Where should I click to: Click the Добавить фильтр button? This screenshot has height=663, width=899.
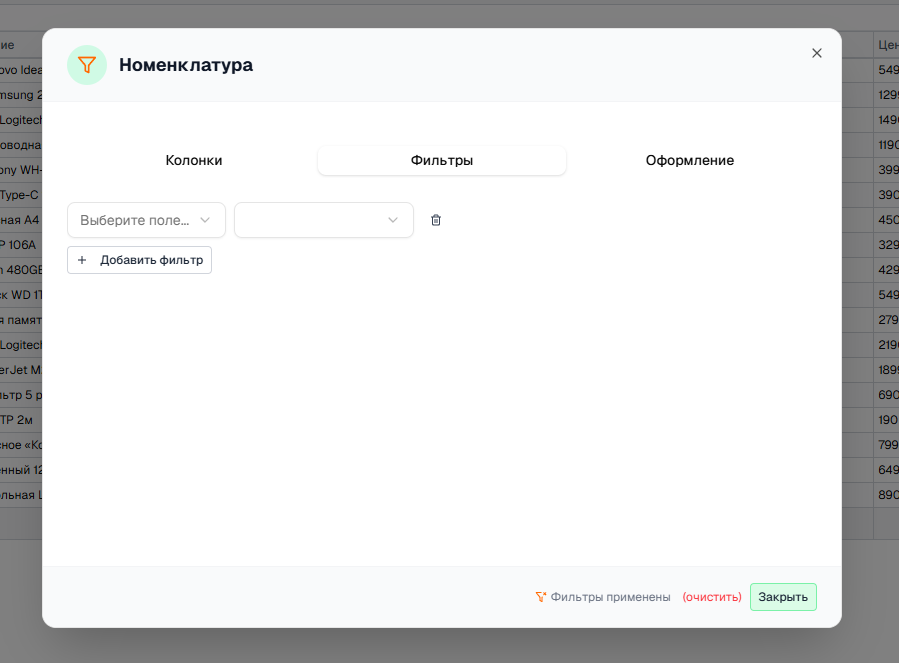click(139, 260)
